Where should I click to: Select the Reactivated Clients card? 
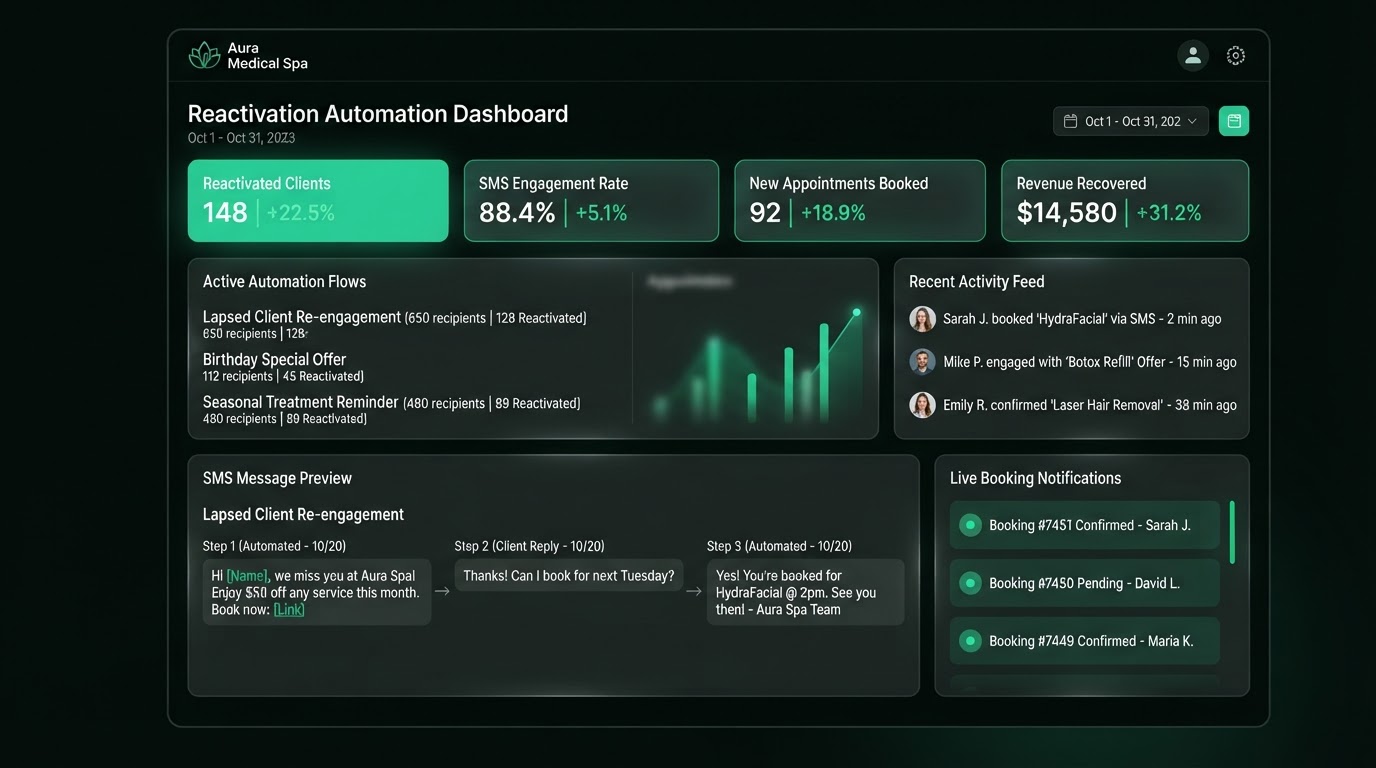point(318,201)
